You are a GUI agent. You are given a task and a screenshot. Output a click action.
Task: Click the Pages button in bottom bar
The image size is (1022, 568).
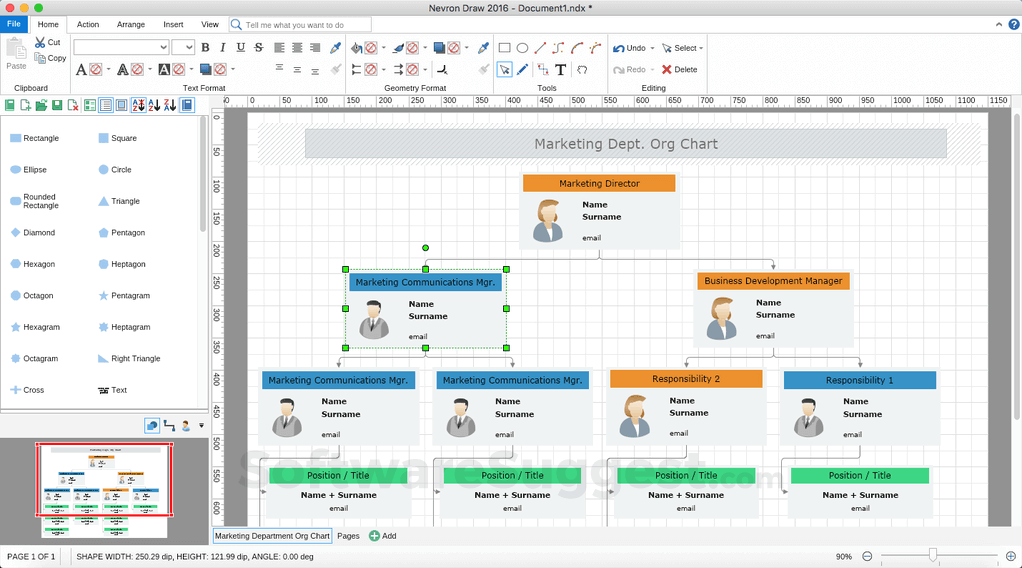click(x=348, y=536)
